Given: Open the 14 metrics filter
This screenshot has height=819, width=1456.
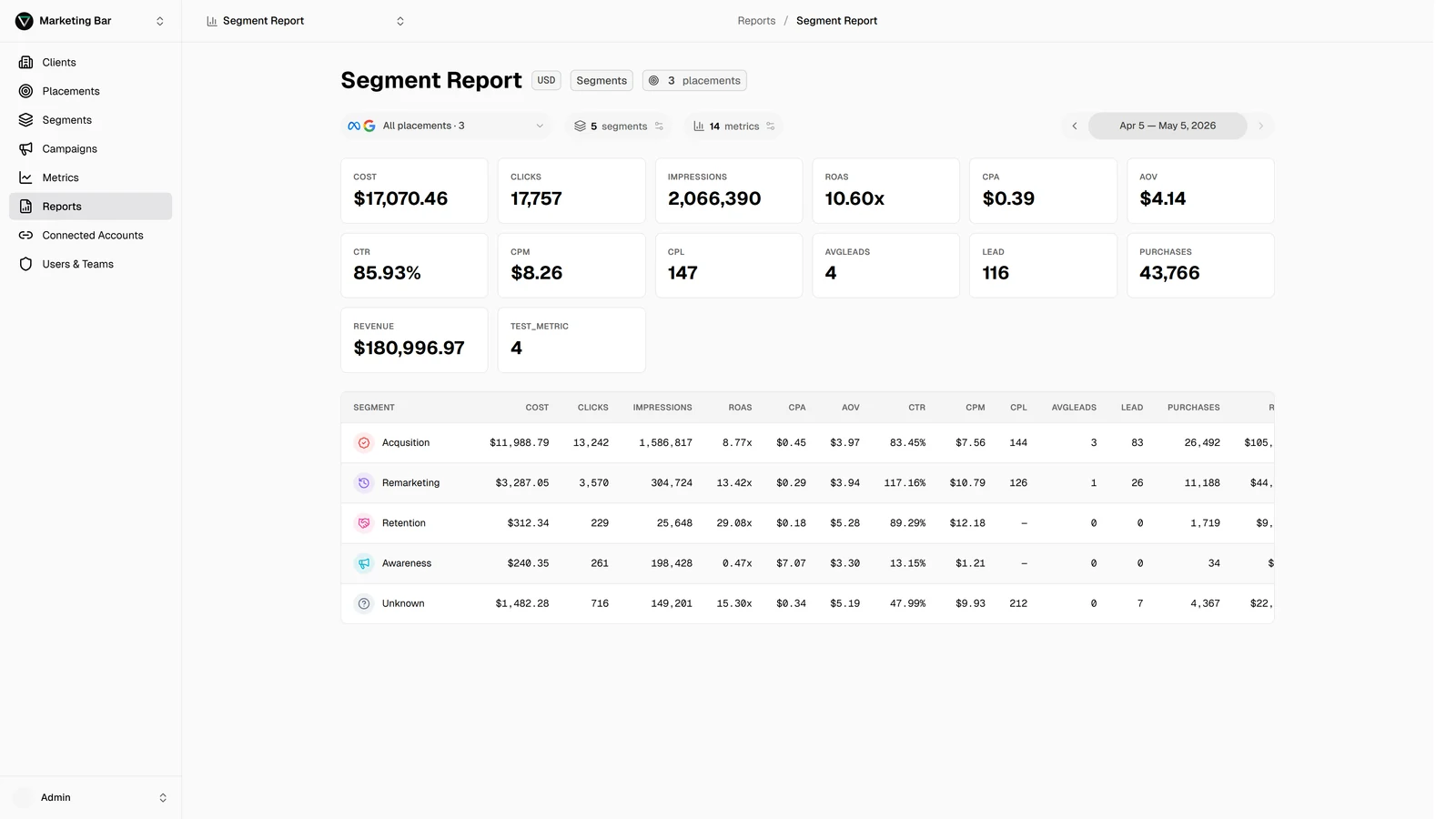Looking at the screenshot, I should (x=734, y=126).
